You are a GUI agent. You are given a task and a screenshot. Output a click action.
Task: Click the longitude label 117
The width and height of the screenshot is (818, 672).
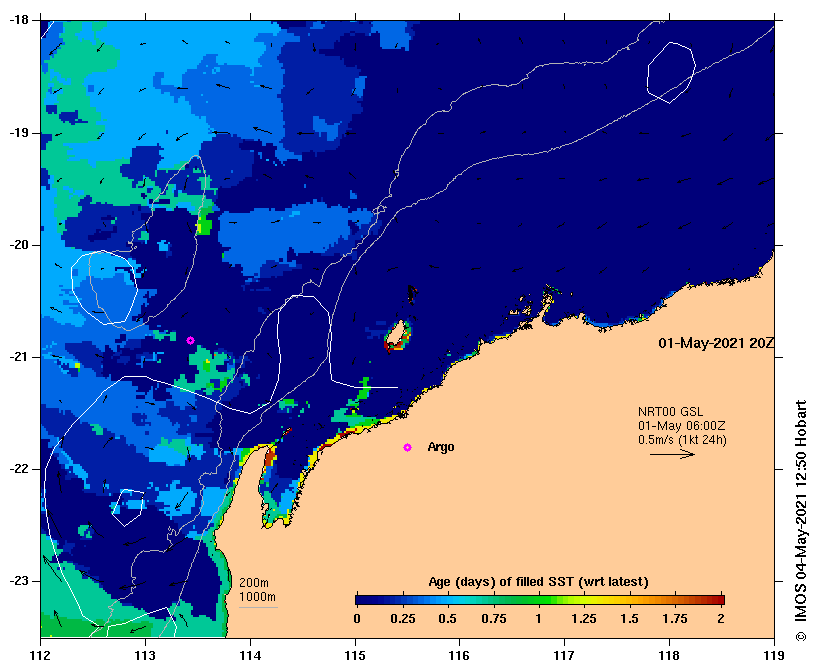[x=564, y=655]
